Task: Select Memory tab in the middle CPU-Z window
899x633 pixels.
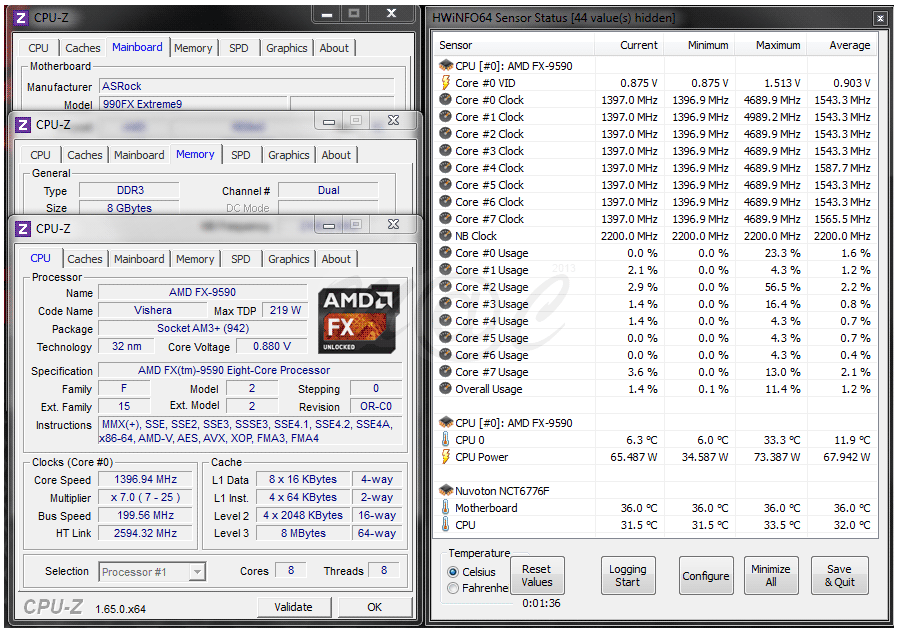Action: coord(195,154)
